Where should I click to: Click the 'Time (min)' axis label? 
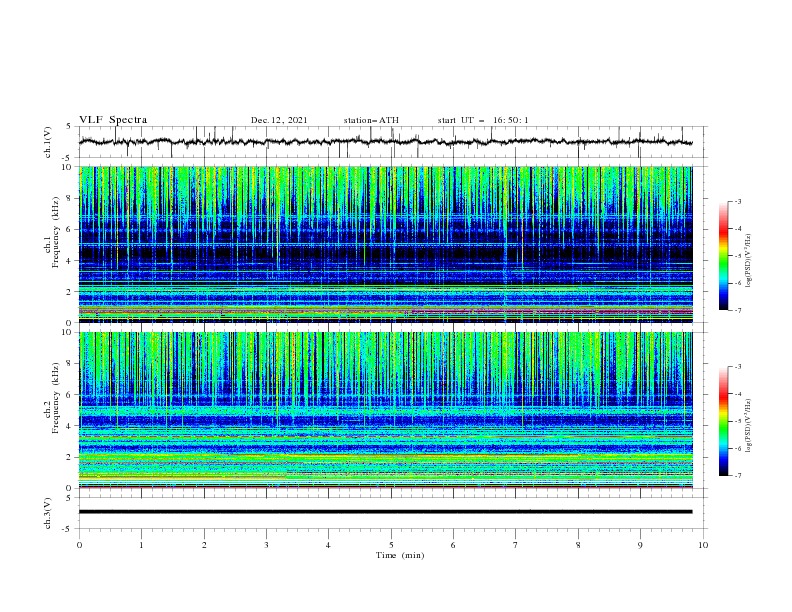pyautogui.click(x=400, y=555)
